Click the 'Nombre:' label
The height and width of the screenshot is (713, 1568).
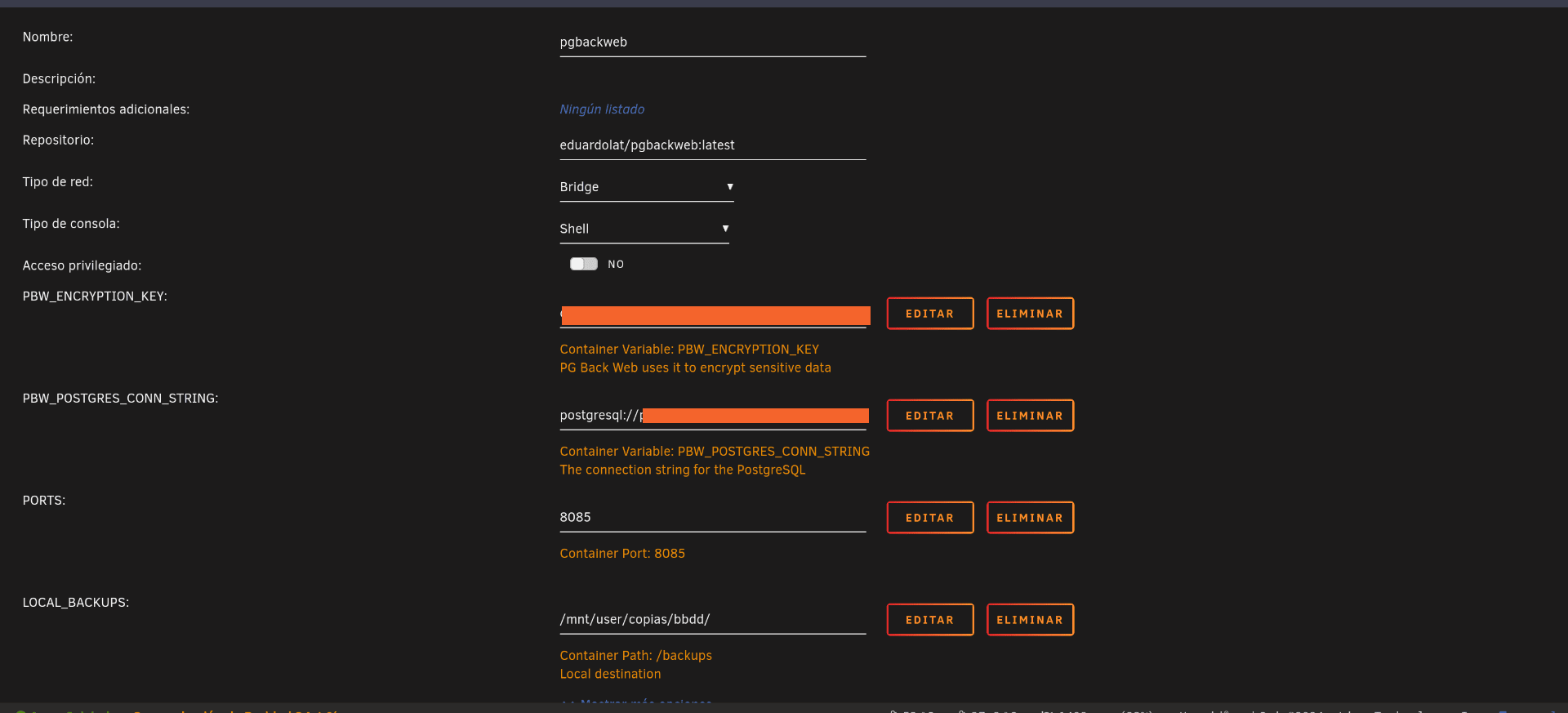tap(47, 38)
